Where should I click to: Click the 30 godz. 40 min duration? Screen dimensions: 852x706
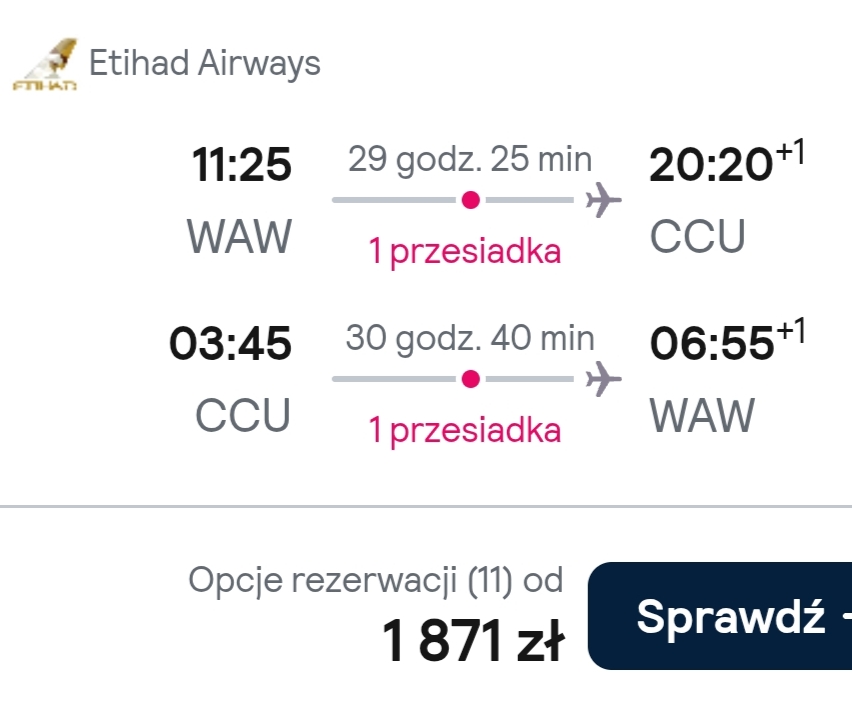tap(470, 338)
